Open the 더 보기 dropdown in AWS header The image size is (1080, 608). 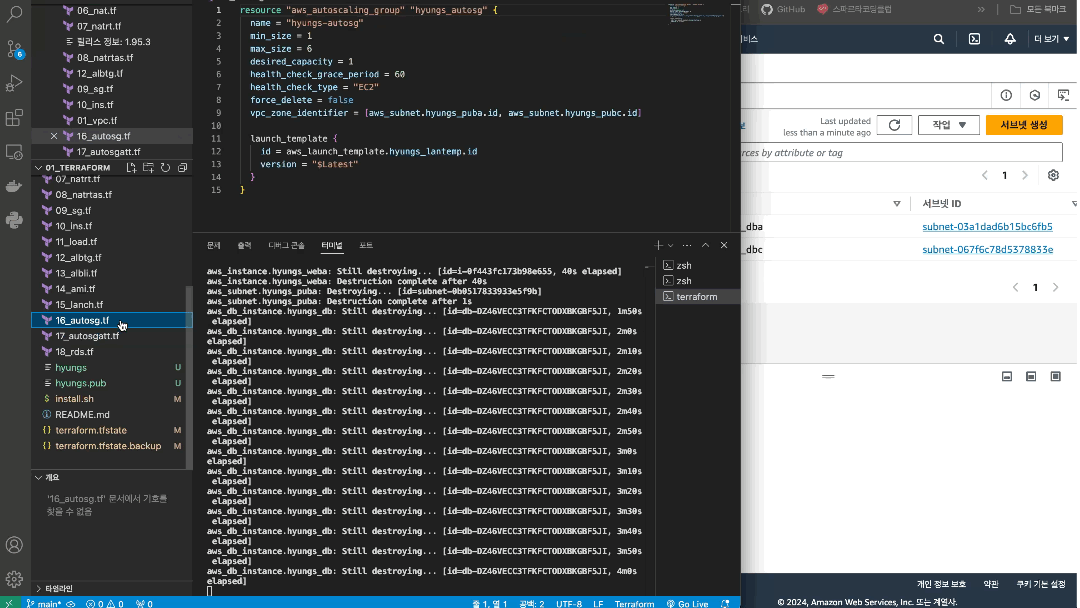click(x=1051, y=39)
